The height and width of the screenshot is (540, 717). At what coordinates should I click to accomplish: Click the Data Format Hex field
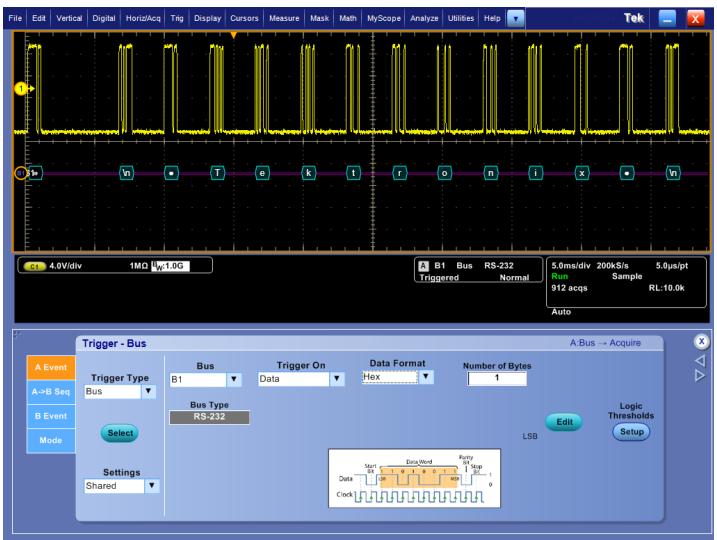[x=390, y=377]
